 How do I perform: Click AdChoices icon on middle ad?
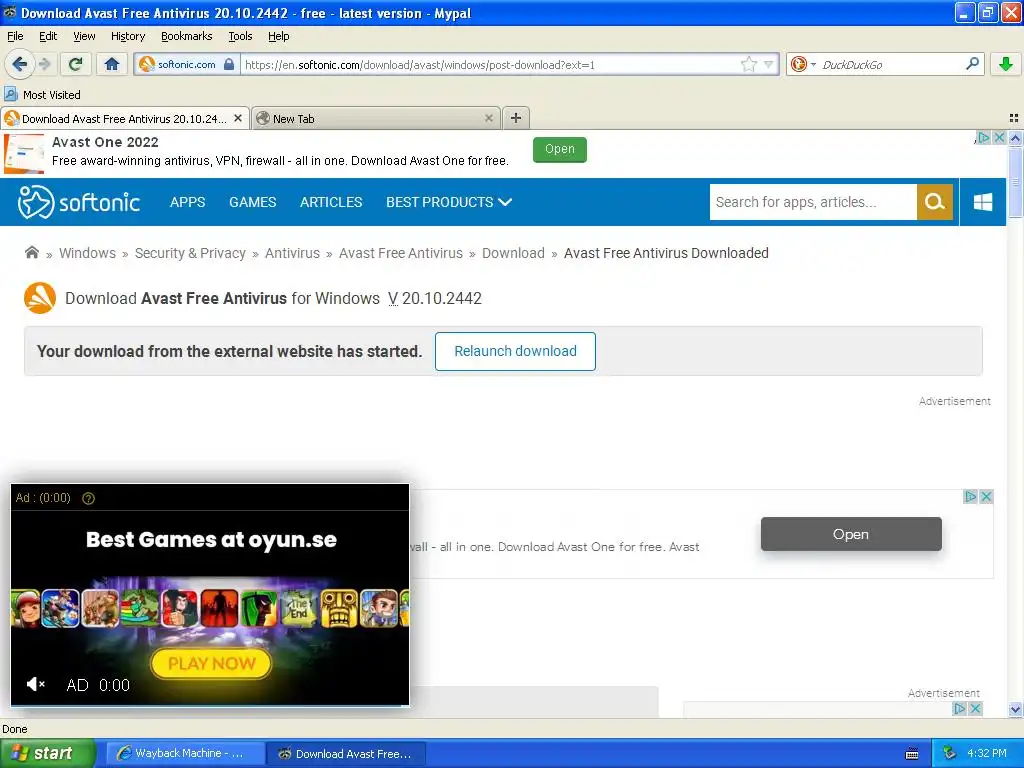tap(970, 496)
